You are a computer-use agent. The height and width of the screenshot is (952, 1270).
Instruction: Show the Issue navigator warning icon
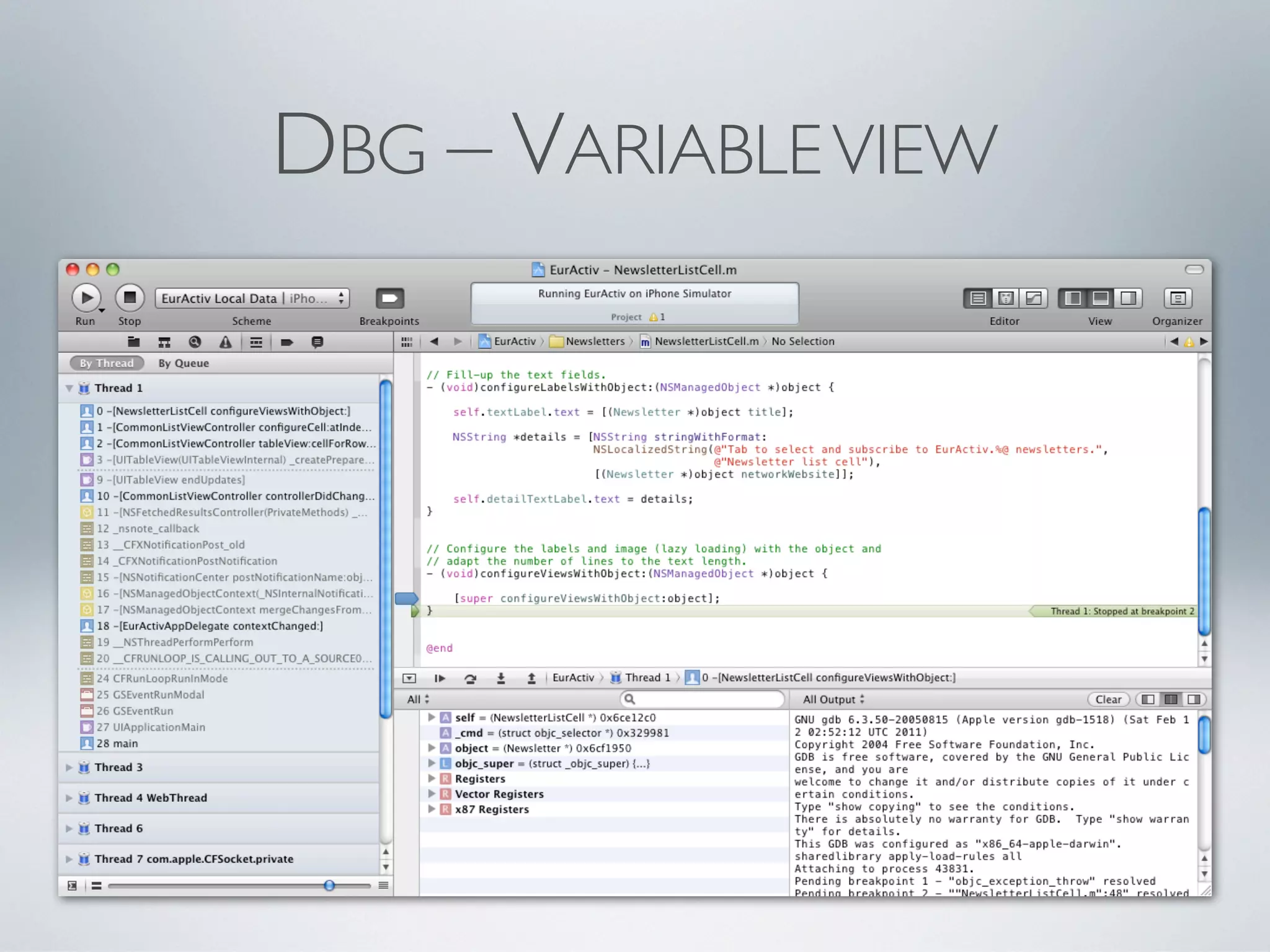pos(225,342)
